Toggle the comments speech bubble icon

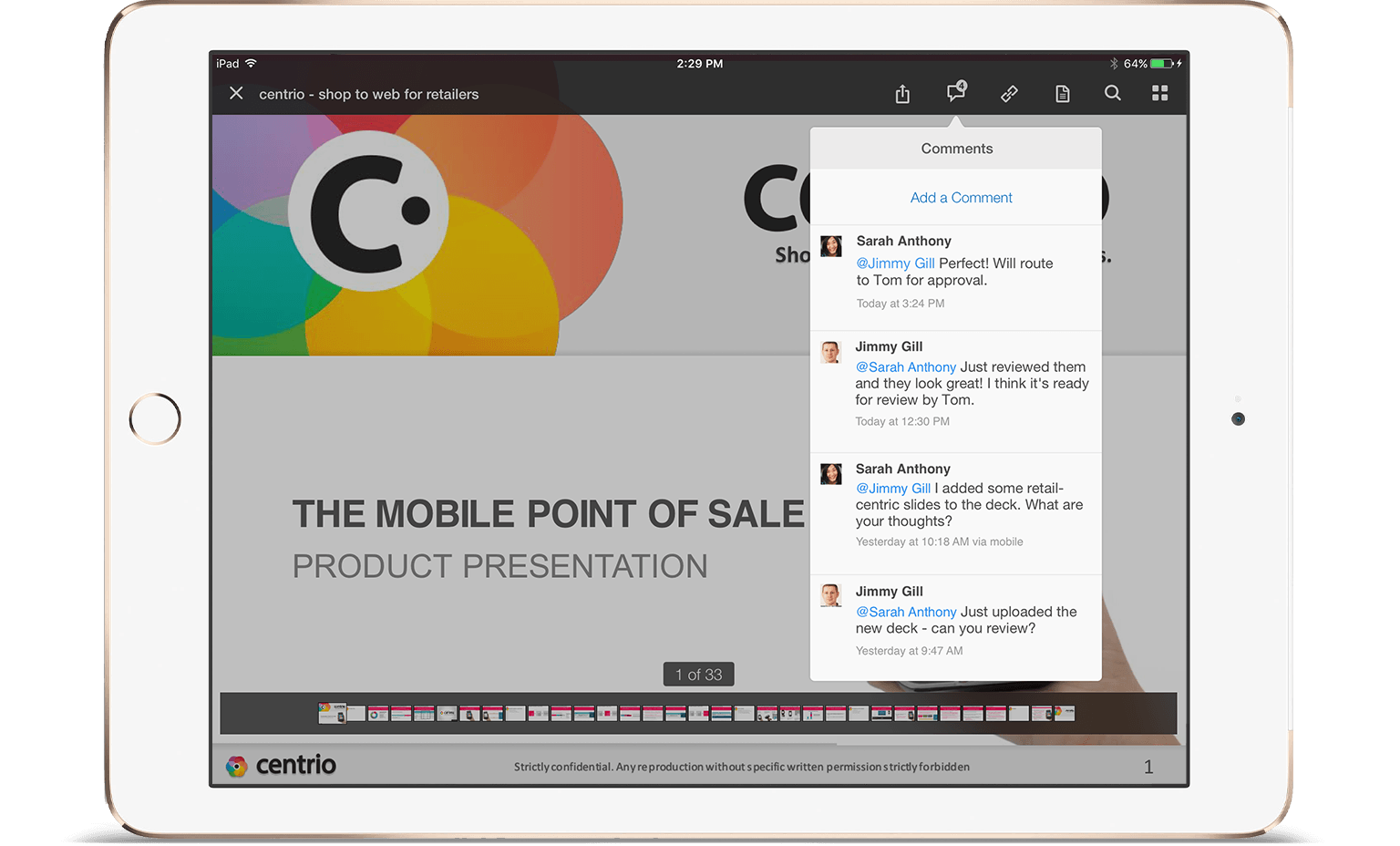[955, 92]
